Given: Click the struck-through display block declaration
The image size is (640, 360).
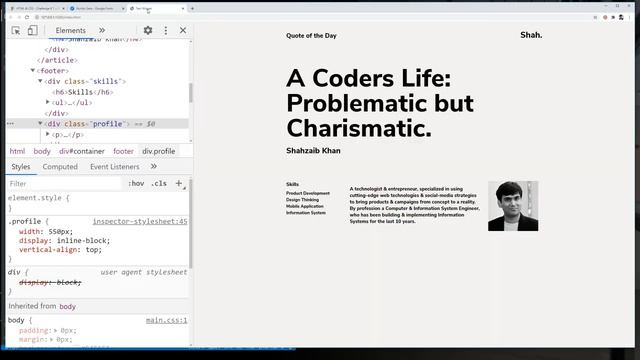Looking at the screenshot, I should tap(50, 282).
